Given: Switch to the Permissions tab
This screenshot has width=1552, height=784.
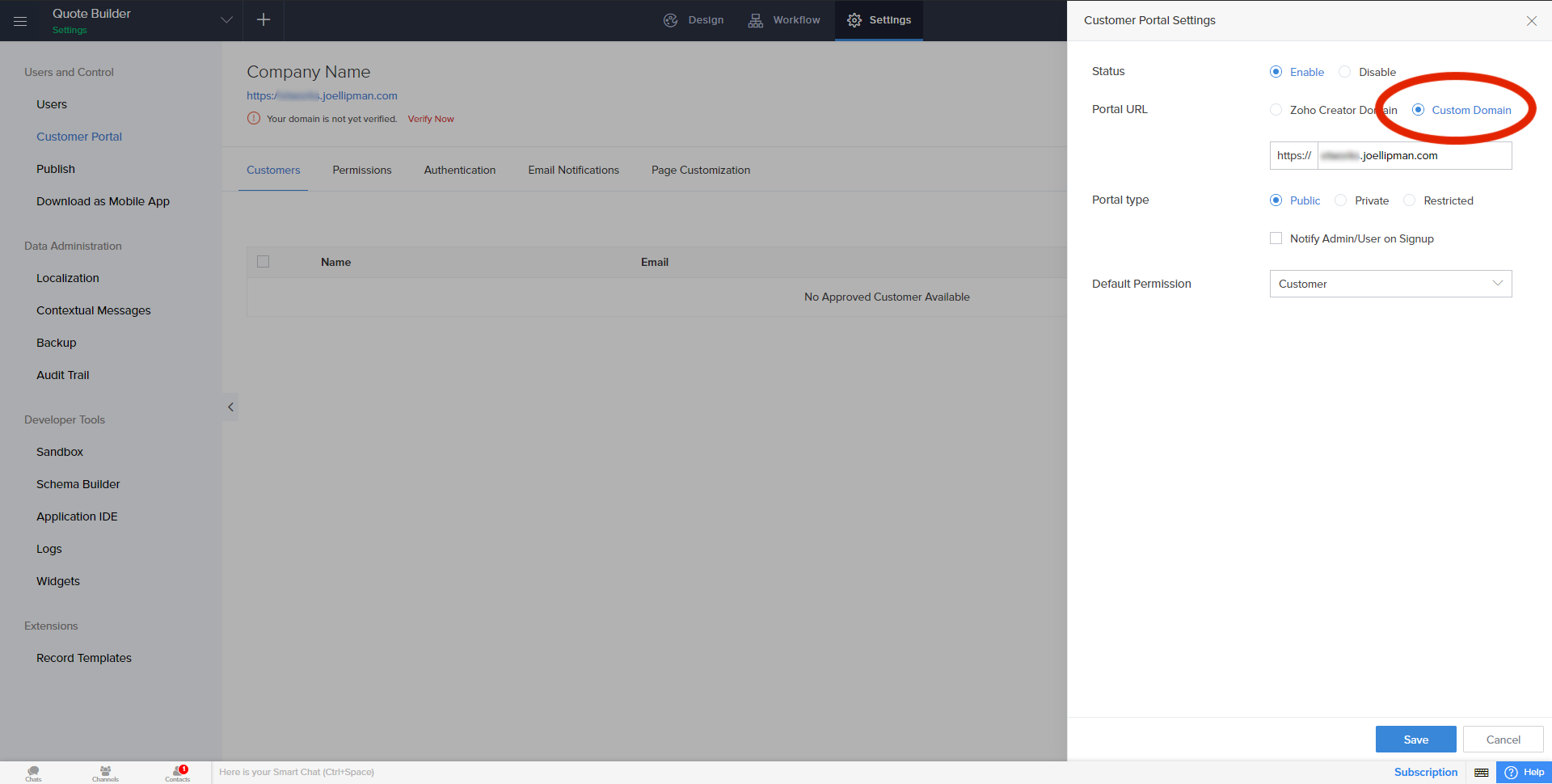Looking at the screenshot, I should [x=361, y=171].
